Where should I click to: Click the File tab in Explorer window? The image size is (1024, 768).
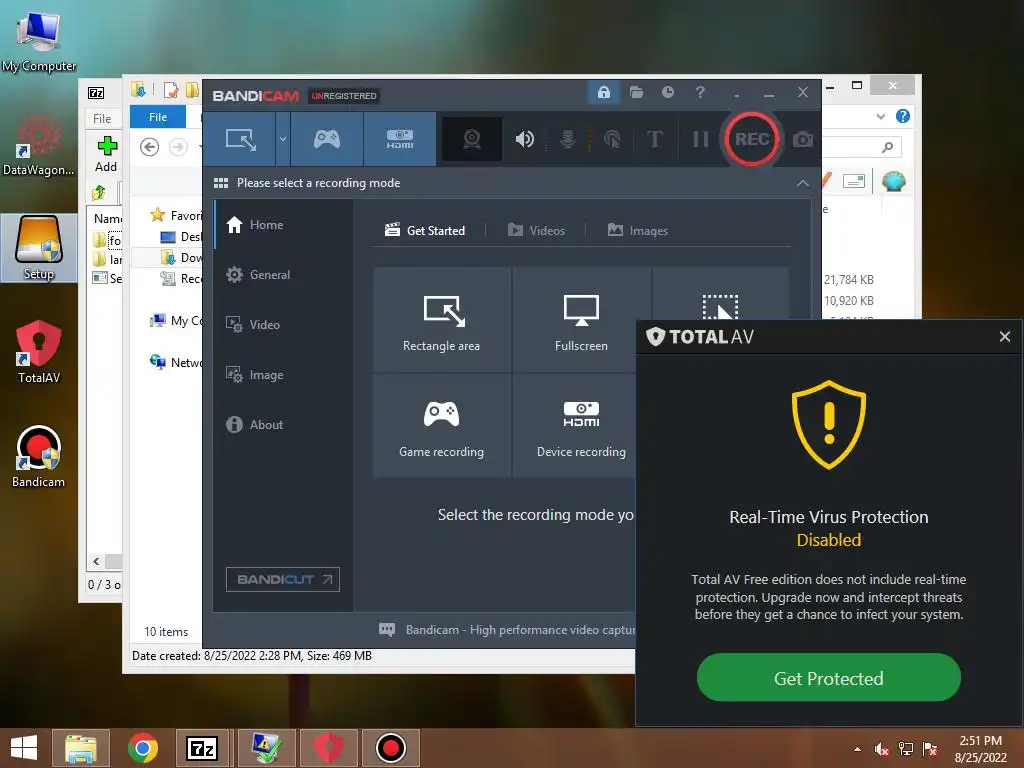(158, 117)
